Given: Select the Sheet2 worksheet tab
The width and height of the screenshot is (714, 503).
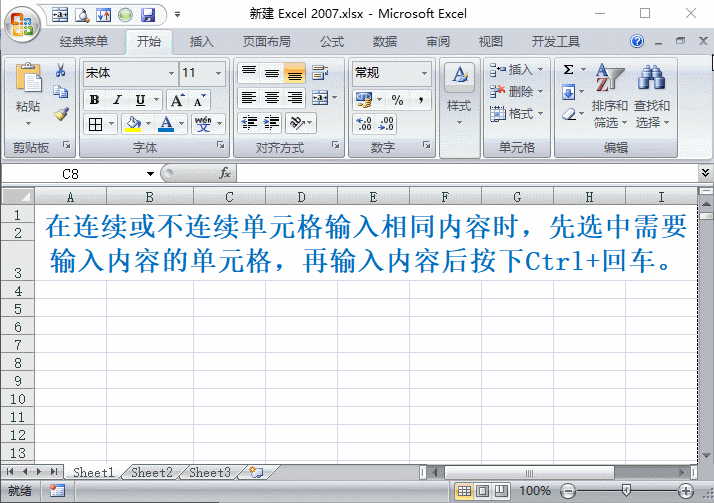Looking at the screenshot, I should [152, 473].
